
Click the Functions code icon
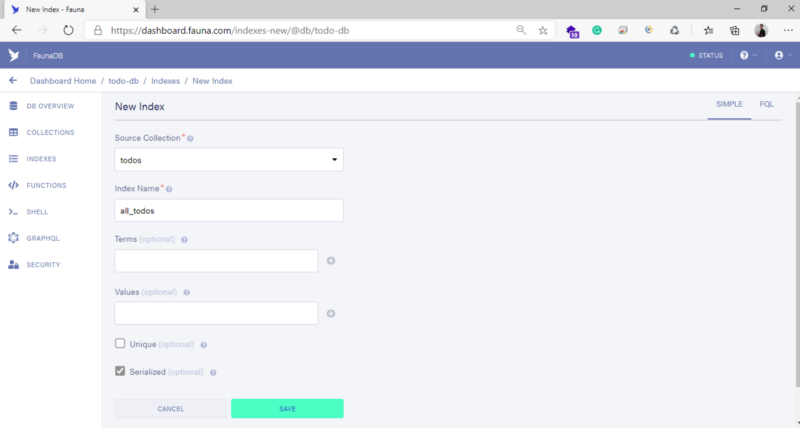tap(14, 185)
